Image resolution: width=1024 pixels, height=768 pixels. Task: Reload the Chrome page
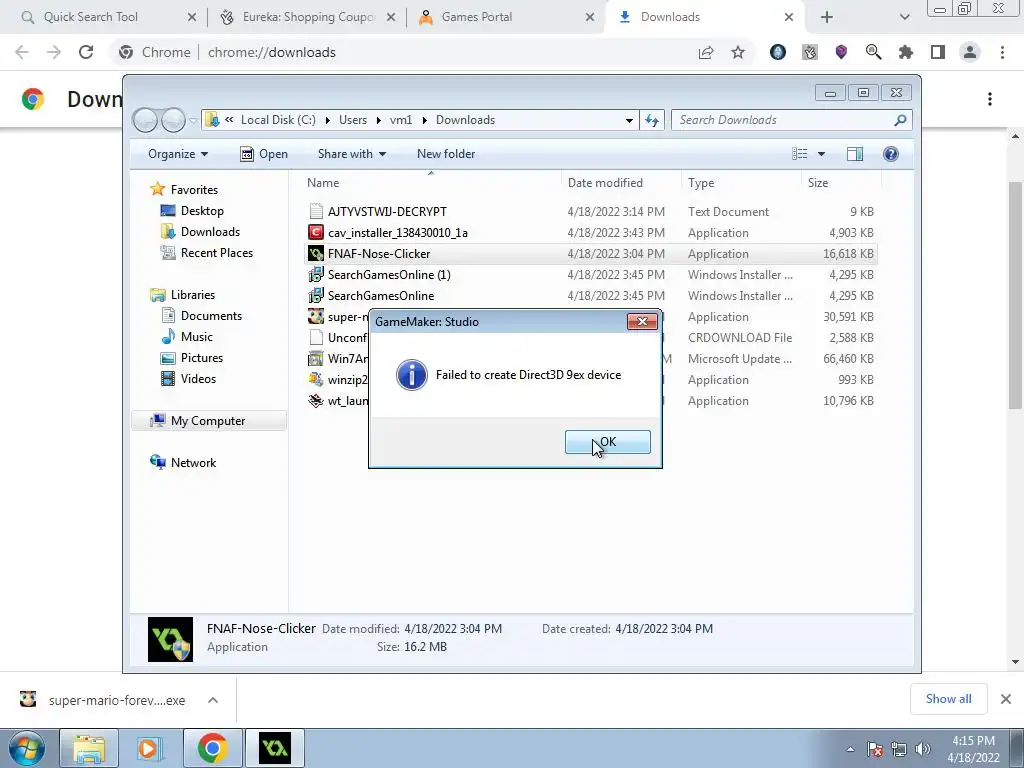(86, 52)
